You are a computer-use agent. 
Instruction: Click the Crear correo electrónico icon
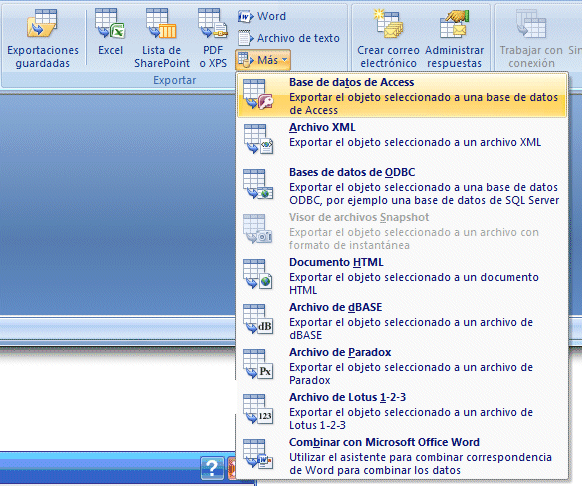[388, 24]
